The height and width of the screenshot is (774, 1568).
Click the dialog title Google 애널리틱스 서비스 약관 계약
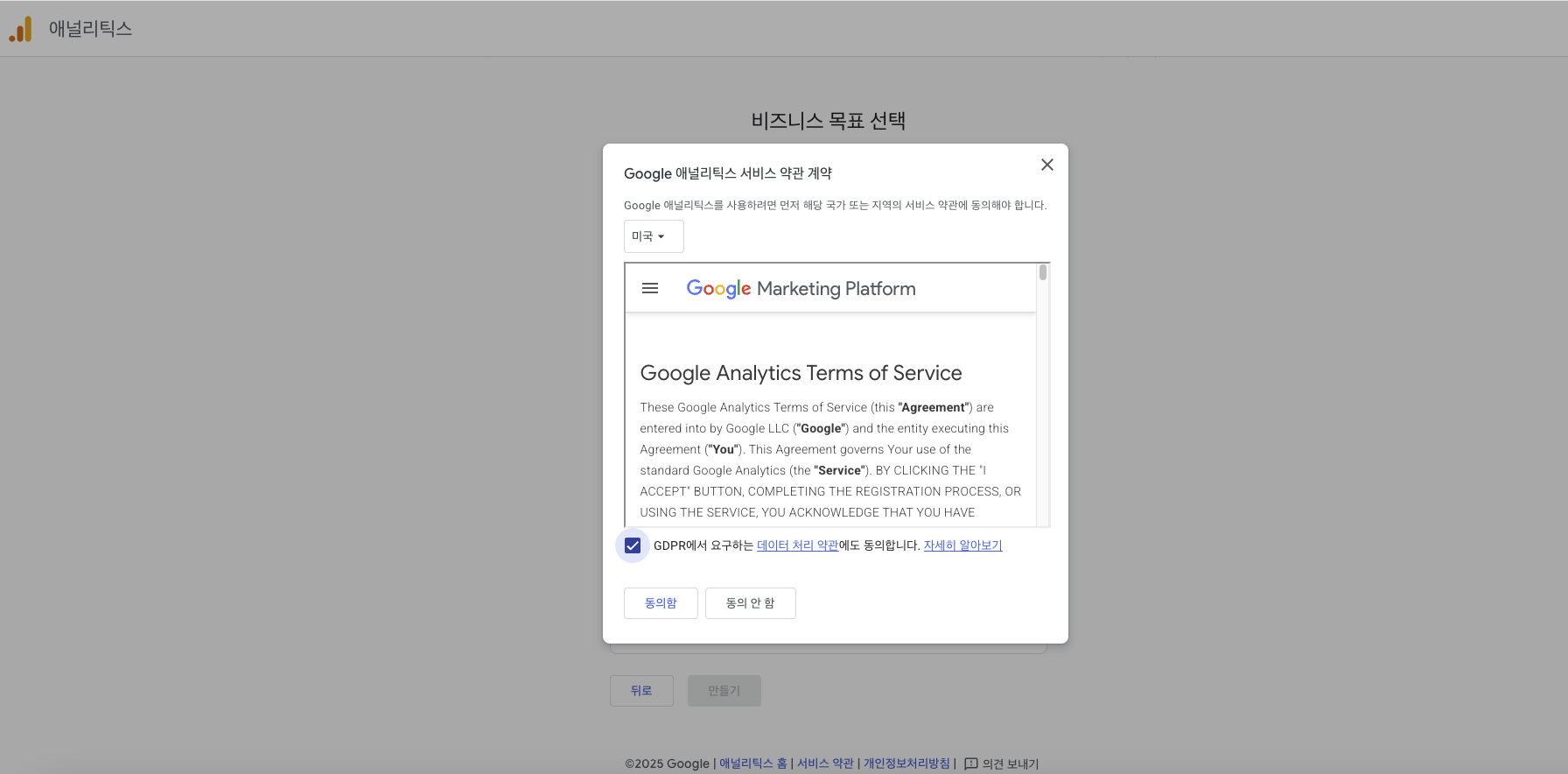(x=728, y=173)
